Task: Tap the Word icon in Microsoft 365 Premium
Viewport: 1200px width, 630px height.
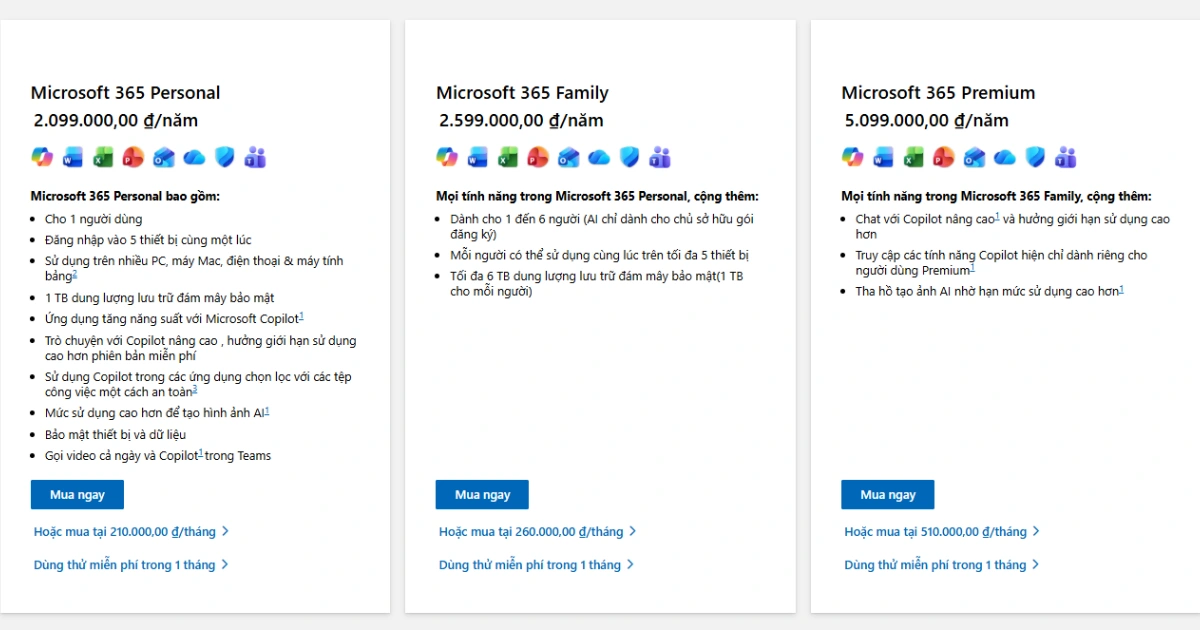Action: tap(884, 157)
